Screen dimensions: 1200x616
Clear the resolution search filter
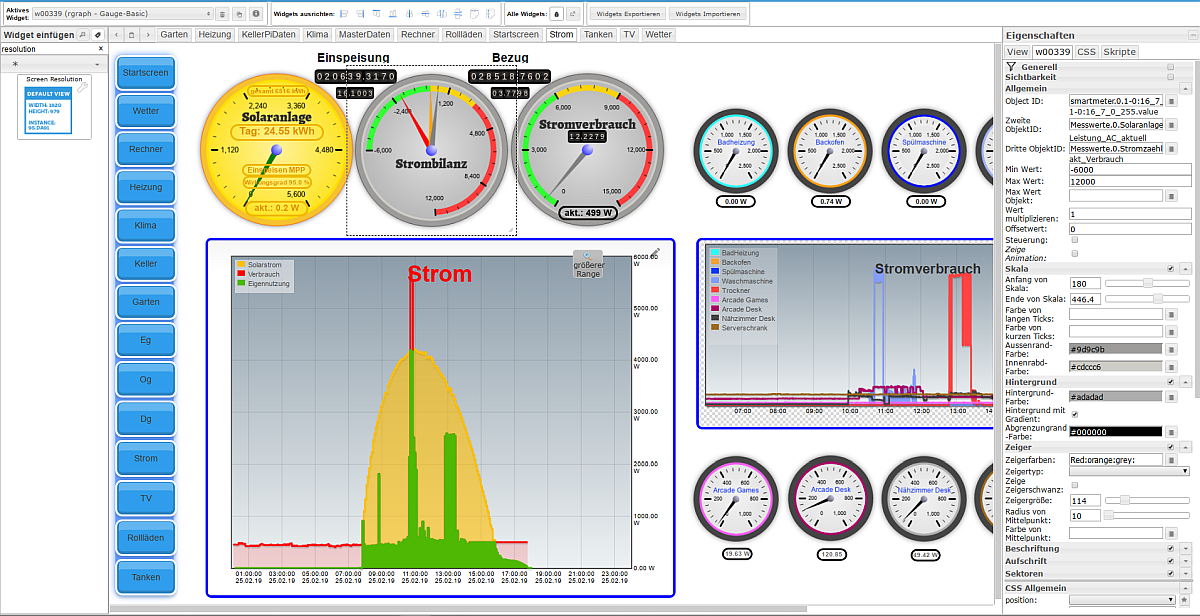coord(100,48)
